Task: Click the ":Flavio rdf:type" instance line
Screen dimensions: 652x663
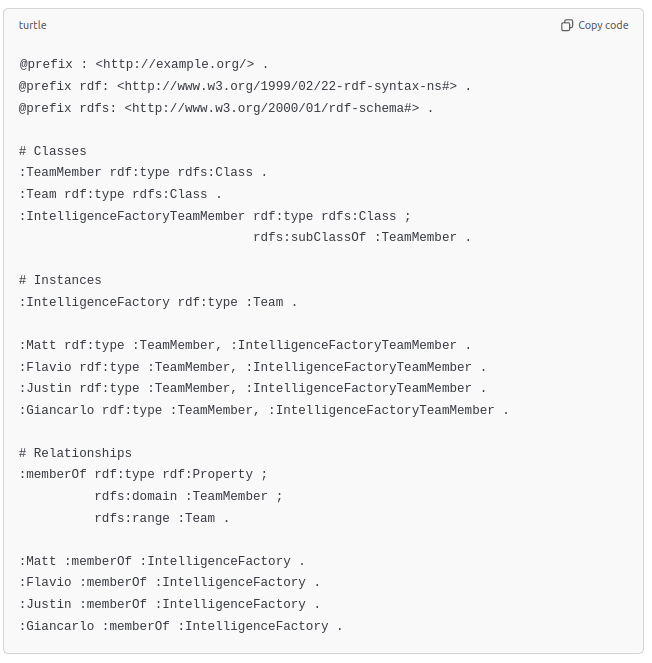Action: click(x=252, y=367)
